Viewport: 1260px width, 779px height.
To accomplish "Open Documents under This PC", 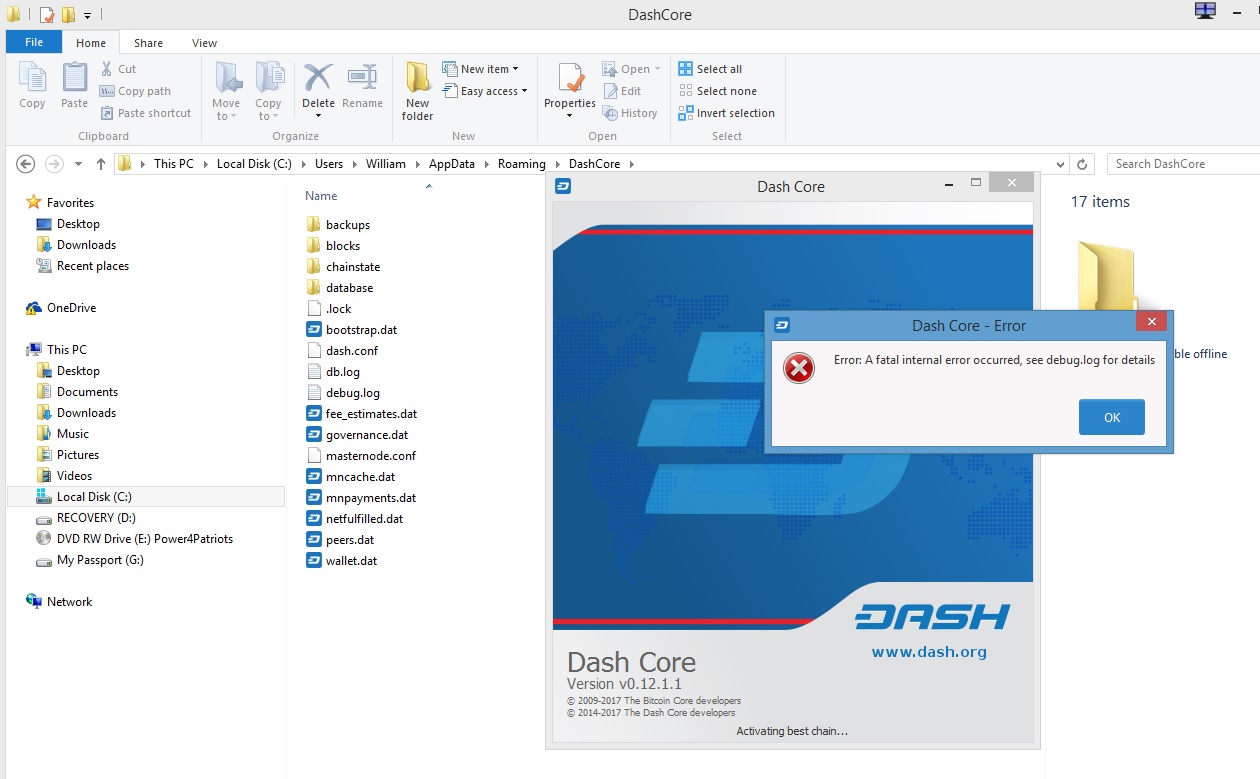I will pos(87,392).
